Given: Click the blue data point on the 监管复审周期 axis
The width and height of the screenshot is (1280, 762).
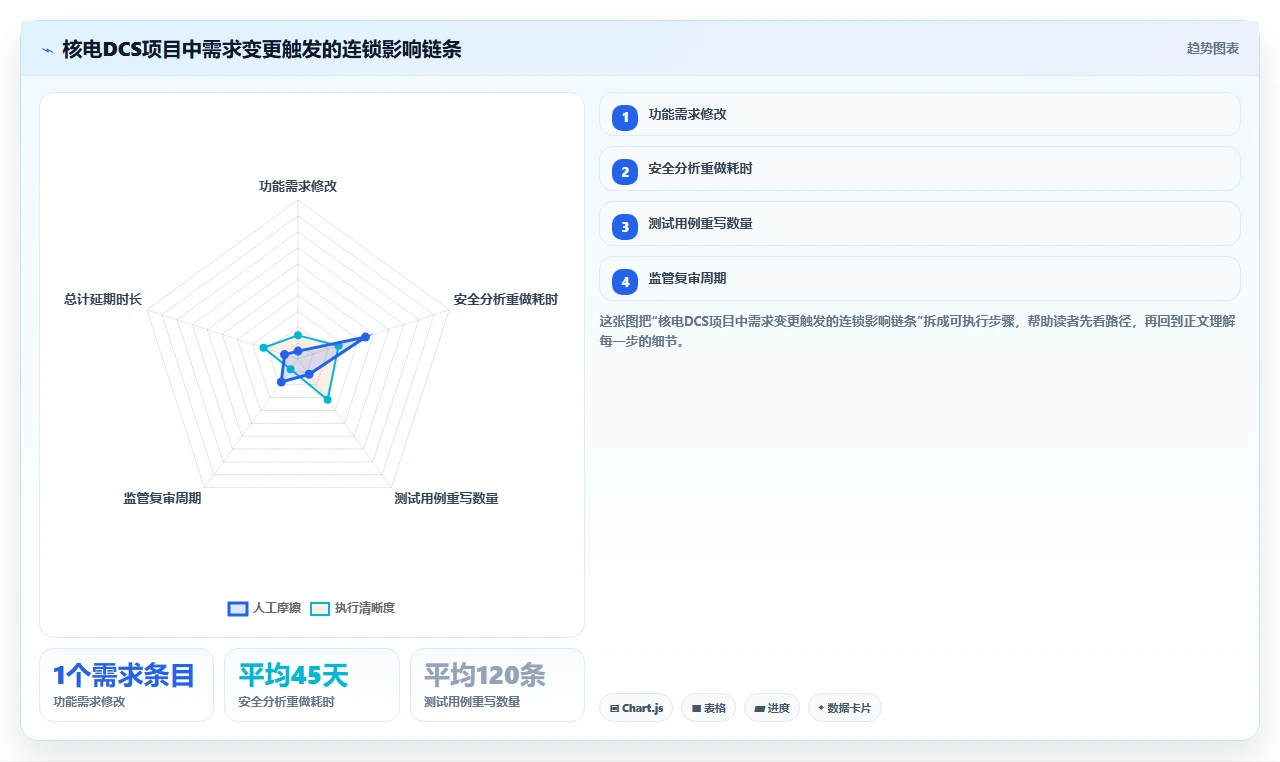Looking at the screenshot, I should click(x=281, y=381).
